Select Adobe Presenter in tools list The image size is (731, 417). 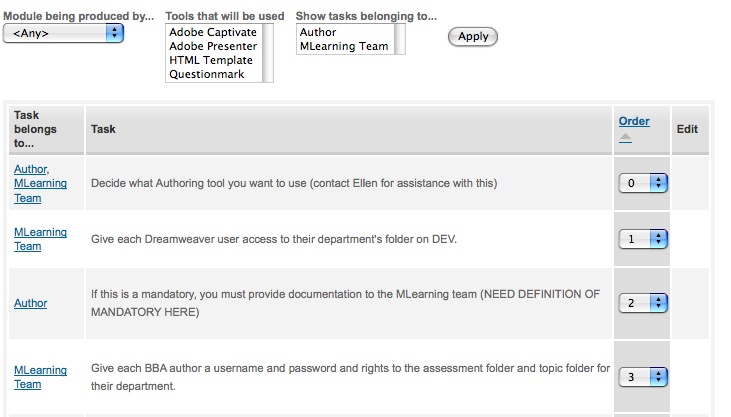214,46
